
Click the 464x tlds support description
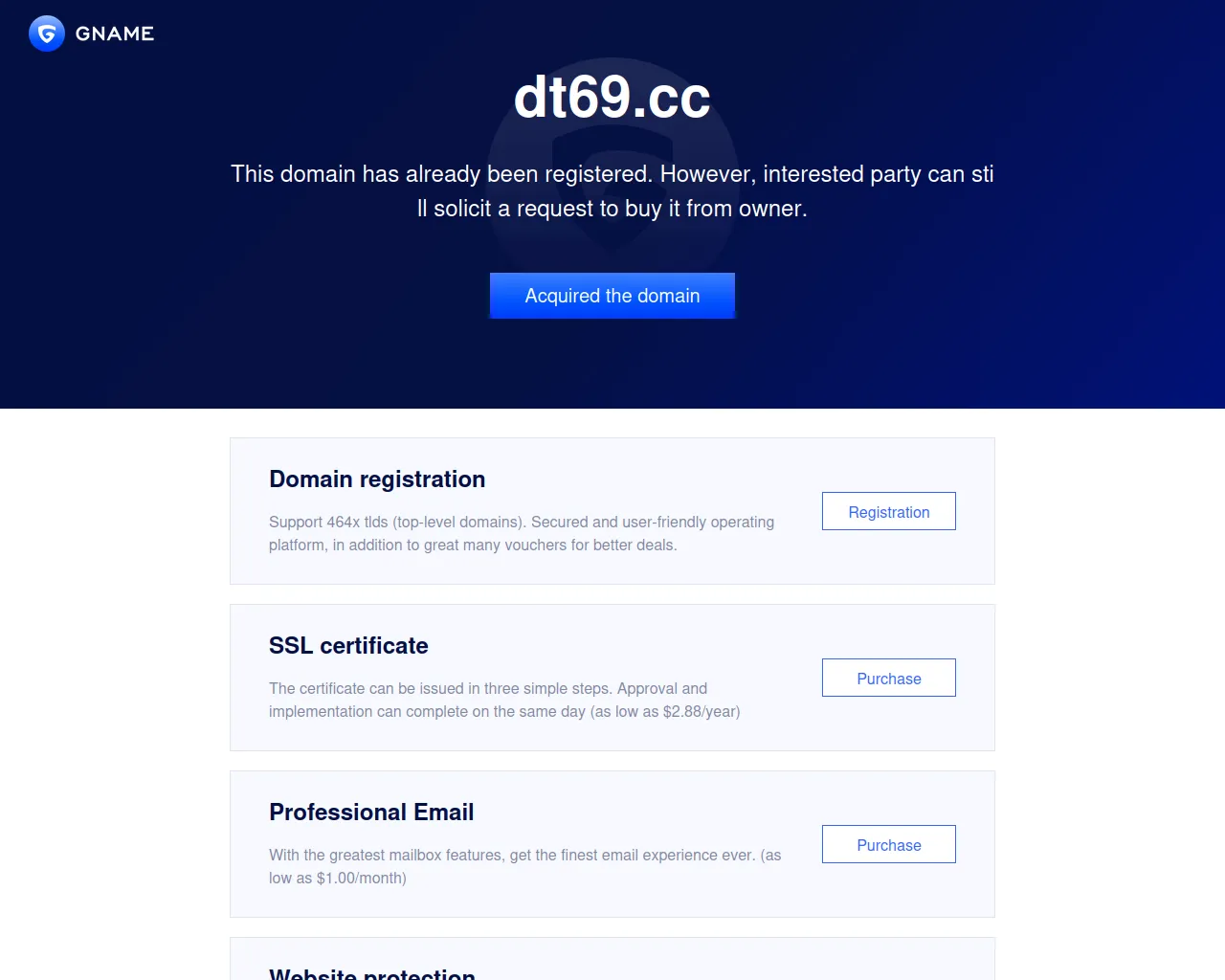pyautogui.click(x=522, y=533)
